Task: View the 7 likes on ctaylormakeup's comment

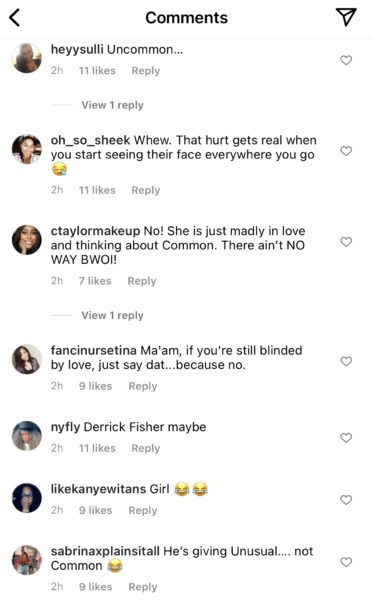Action: pos(95,281)
